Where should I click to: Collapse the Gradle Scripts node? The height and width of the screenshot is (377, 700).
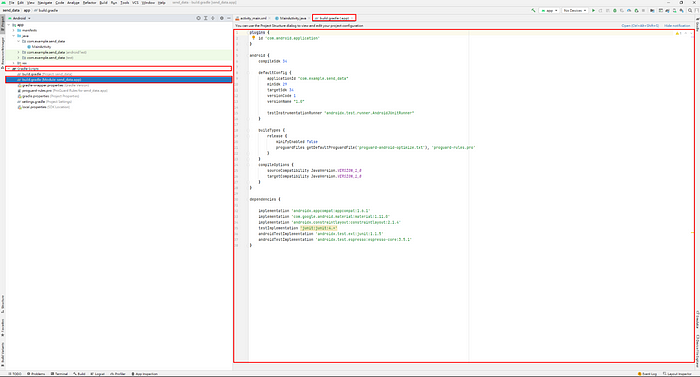coord(8,69)
